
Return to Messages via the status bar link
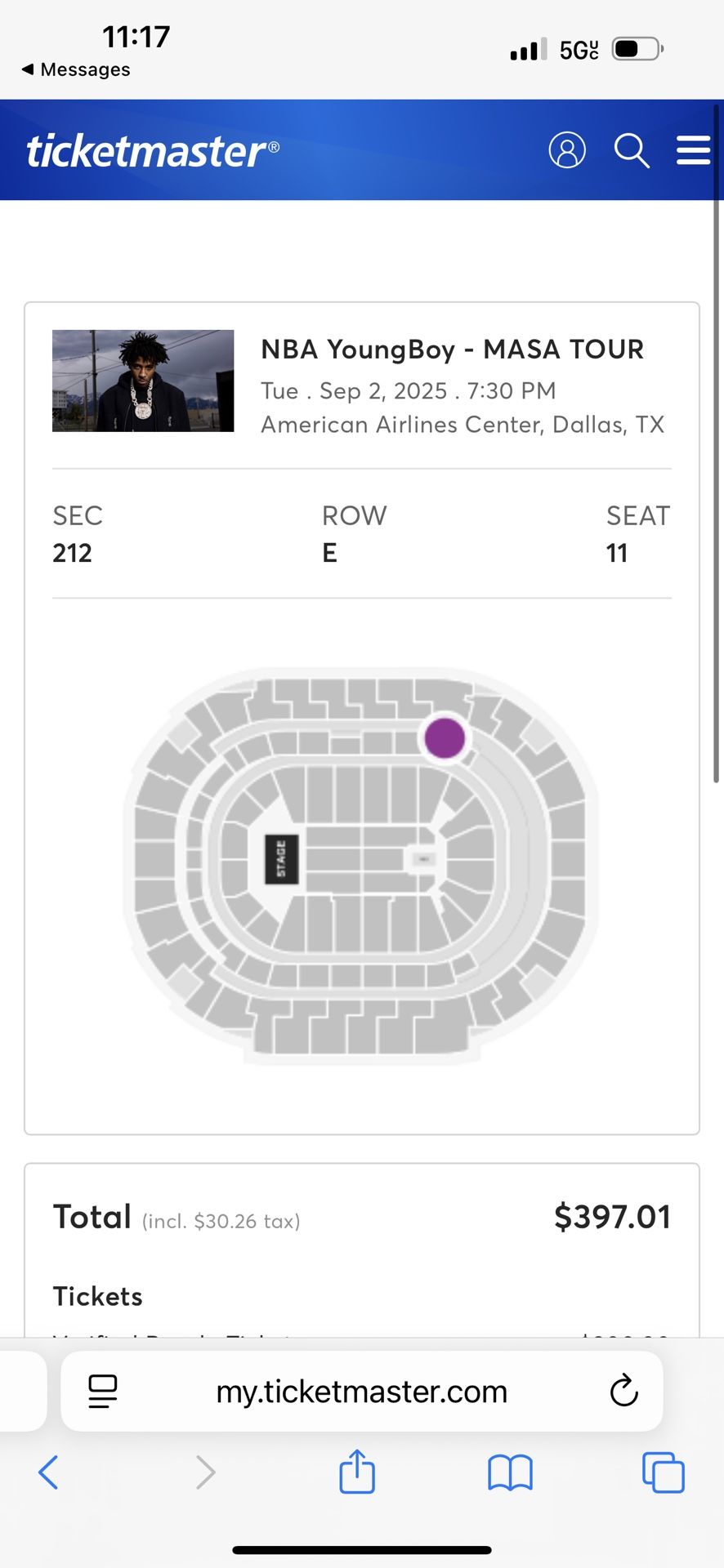click(x=74, y=69)
